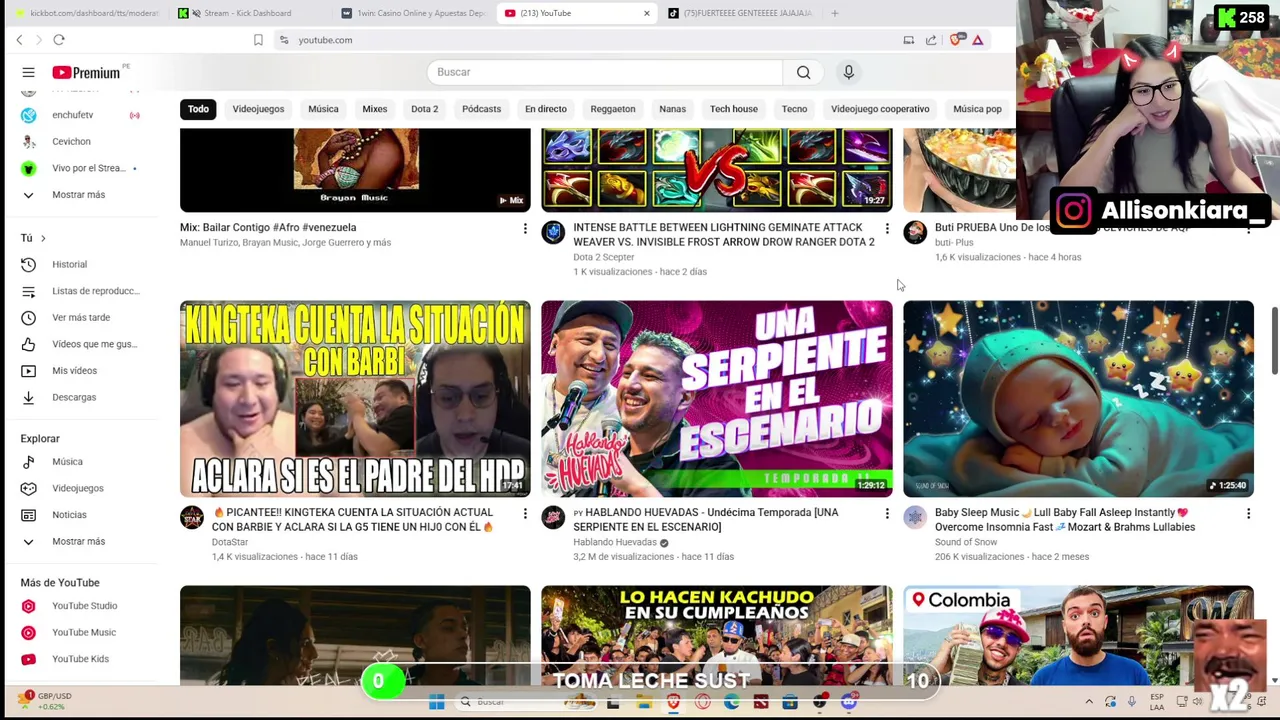Select the Todo filter chip
Image resolution: width=1280 pixels, height=720 pixels.
198,109
